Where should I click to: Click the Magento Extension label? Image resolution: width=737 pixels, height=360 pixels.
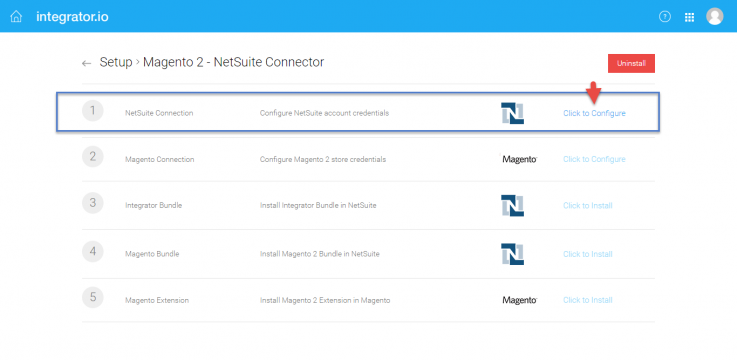157,300
